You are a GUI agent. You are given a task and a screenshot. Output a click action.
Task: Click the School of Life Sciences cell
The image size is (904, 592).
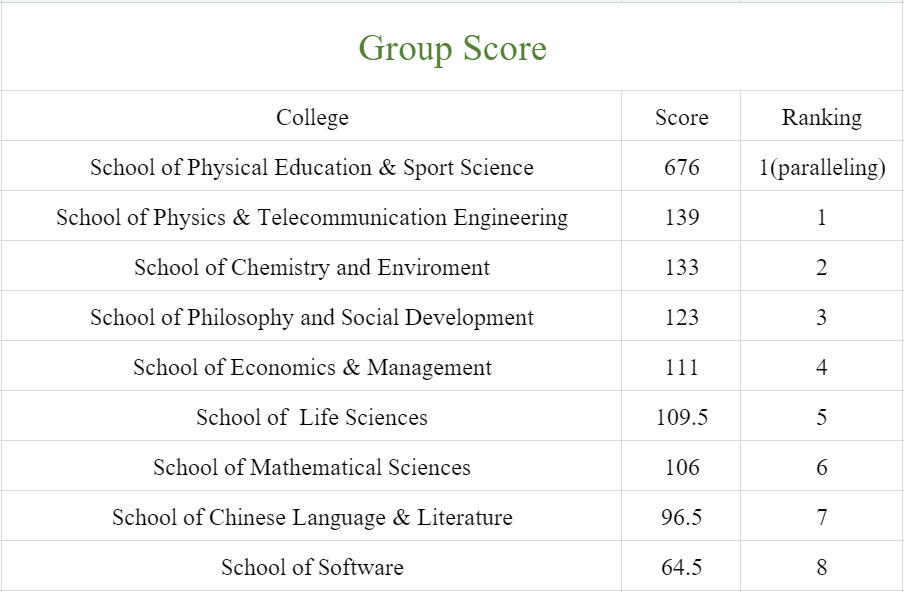point(312,417)
